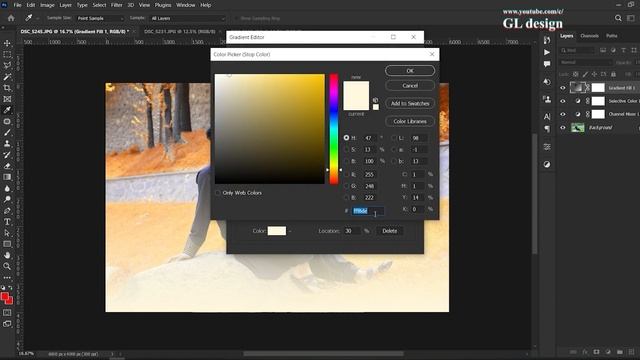
Task: Switch to the Paths tab
Action: pyautogui.click(x=611, y=36)
